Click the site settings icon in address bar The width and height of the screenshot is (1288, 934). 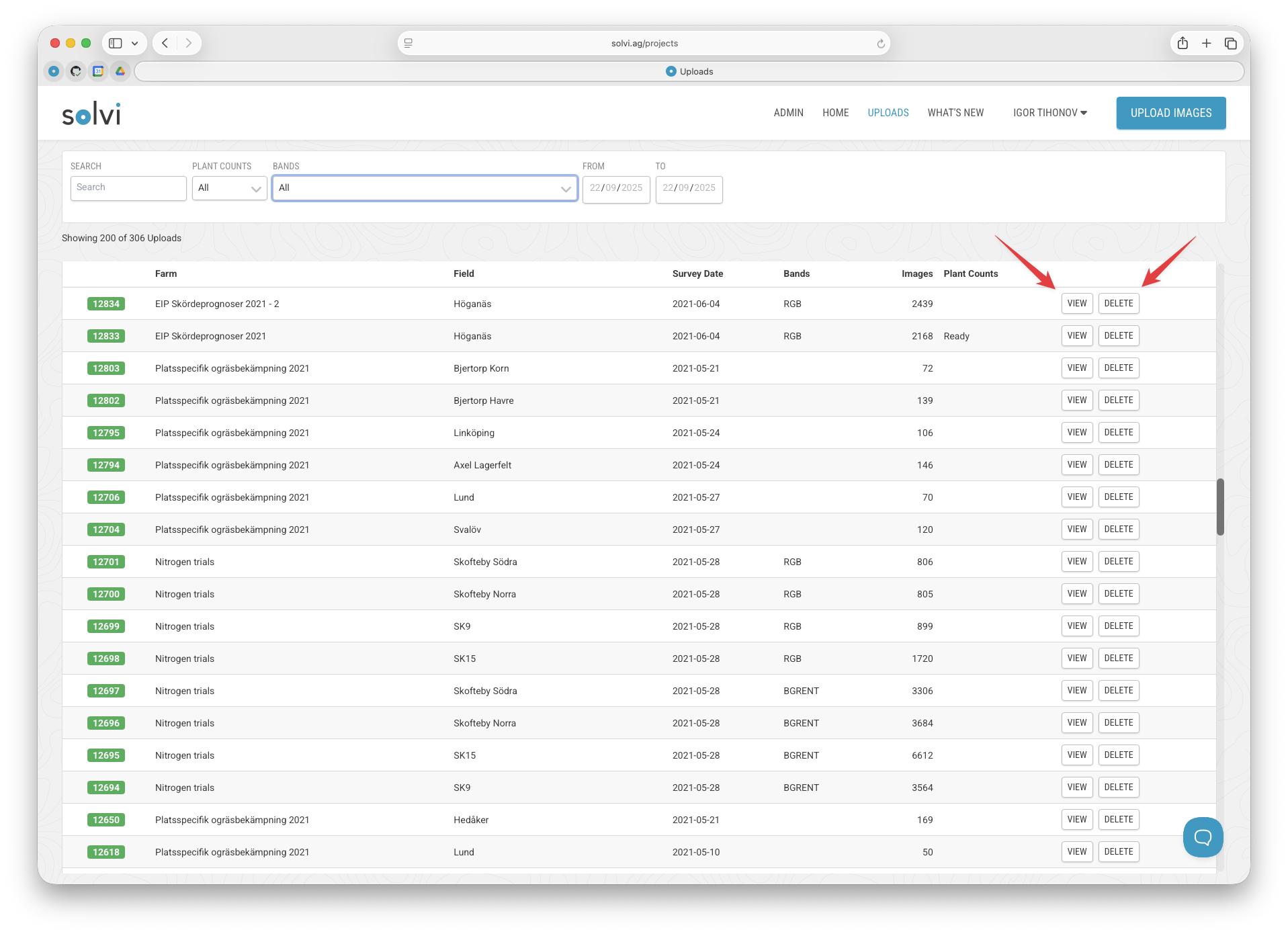(x=409, y=43)
